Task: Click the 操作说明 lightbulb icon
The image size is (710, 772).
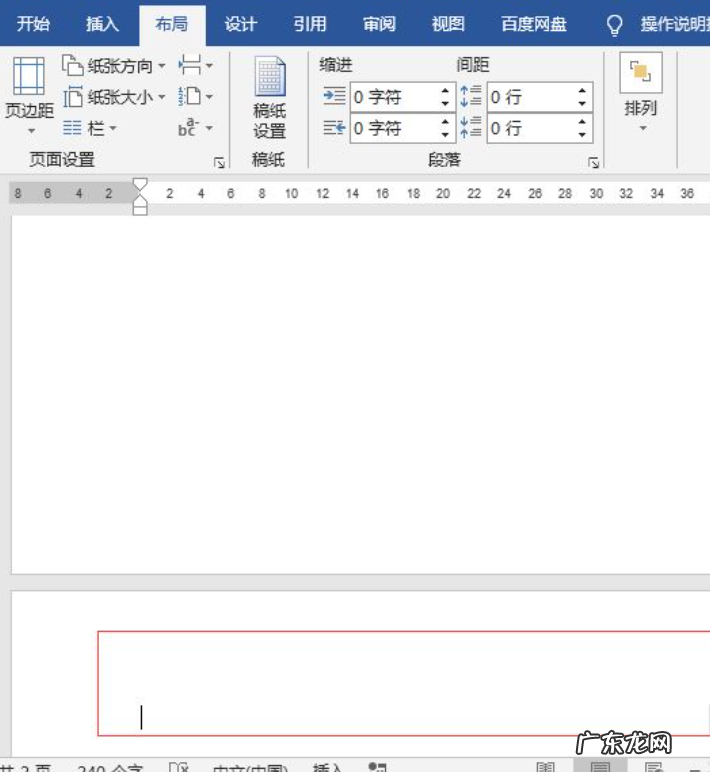Action: 615,24
